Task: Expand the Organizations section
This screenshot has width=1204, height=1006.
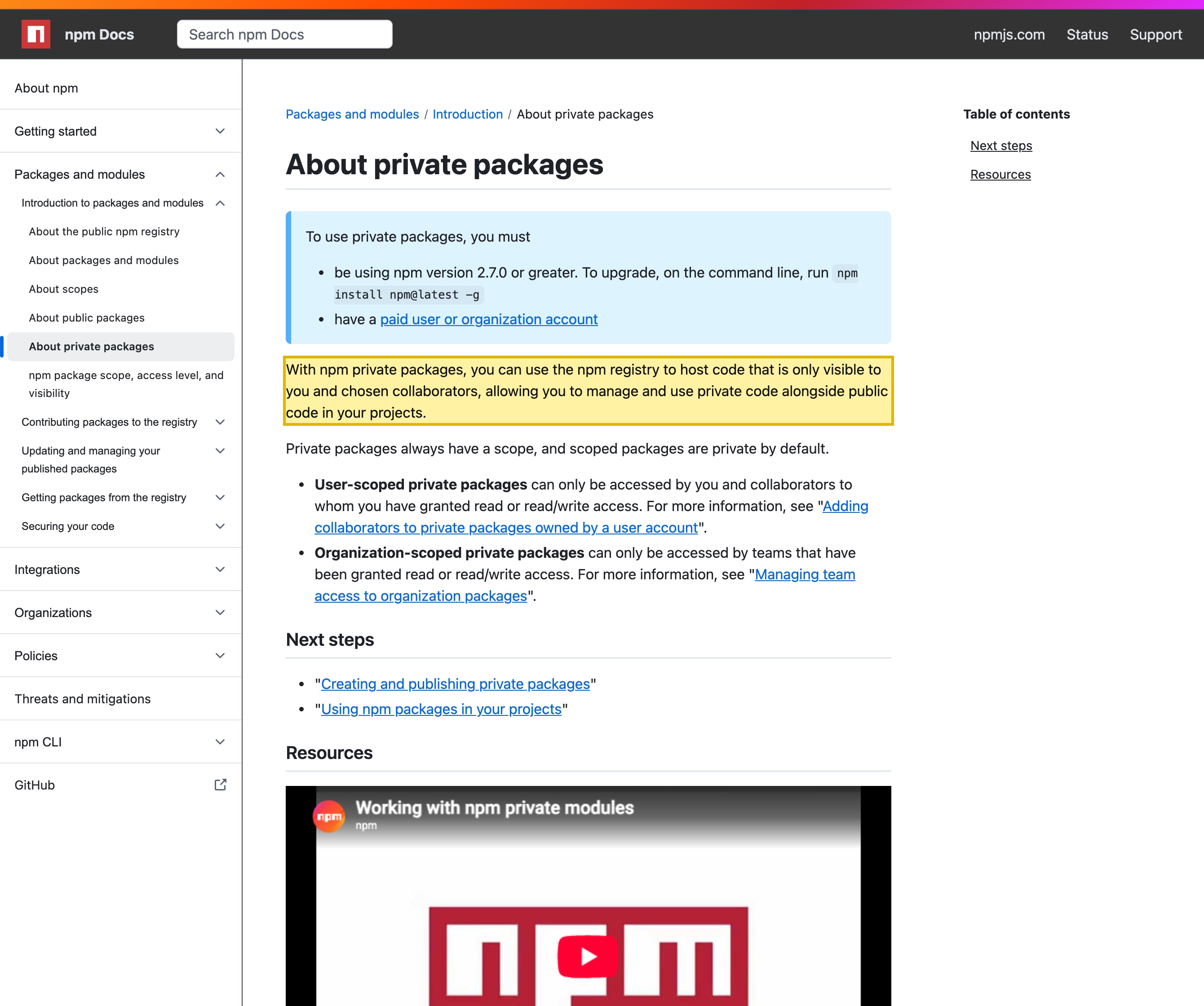Action: tap(220, 612)
